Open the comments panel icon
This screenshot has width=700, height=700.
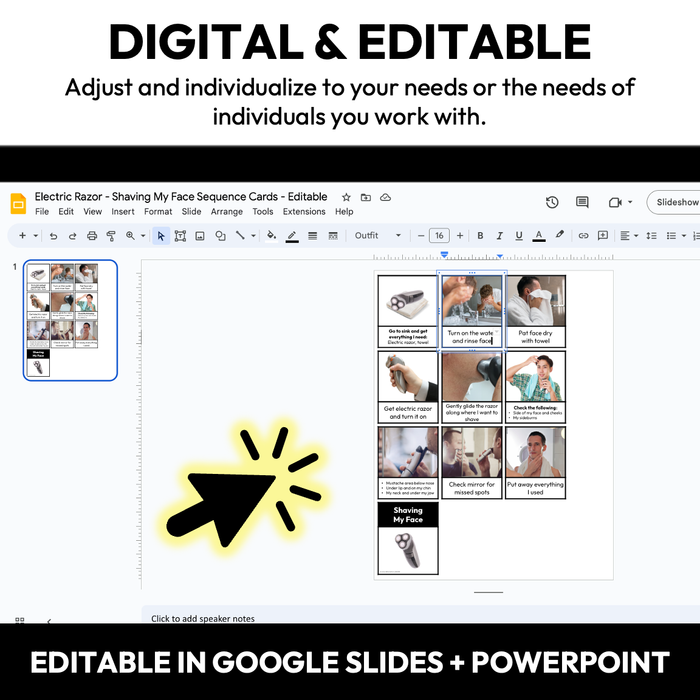(582, 202)
